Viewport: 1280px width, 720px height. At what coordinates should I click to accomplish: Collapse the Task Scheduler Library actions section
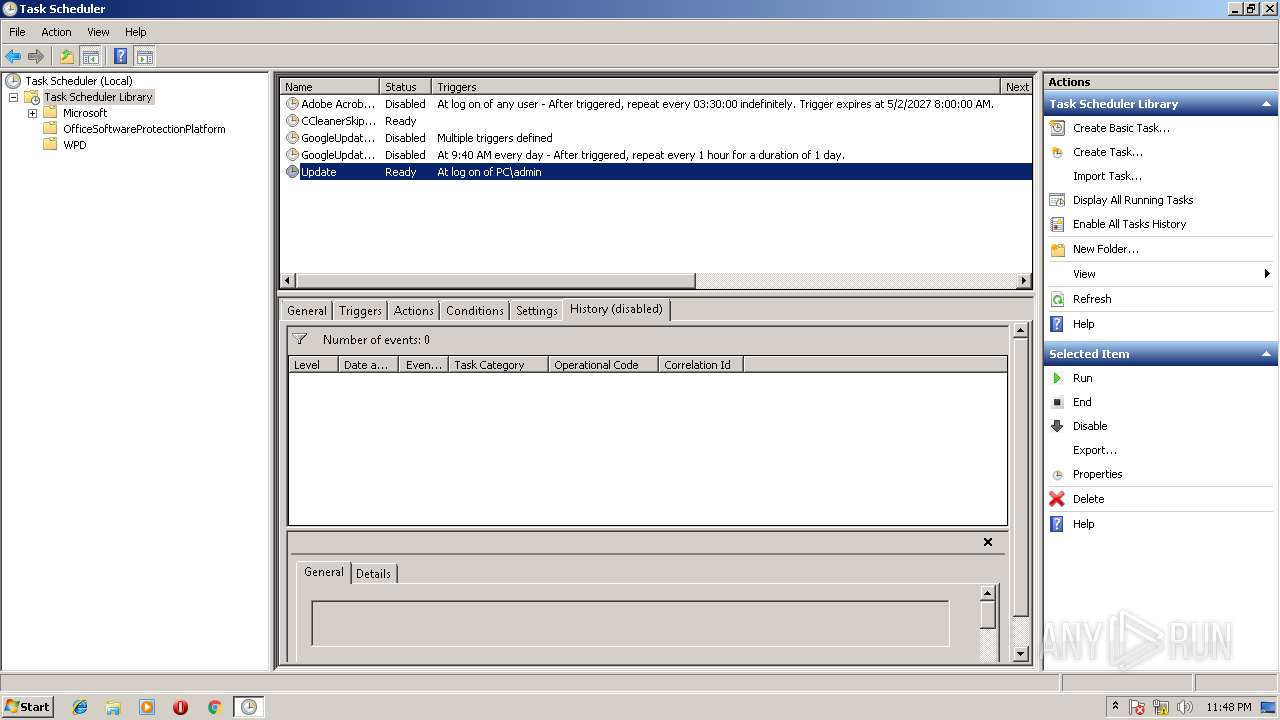pos(1266,104)
